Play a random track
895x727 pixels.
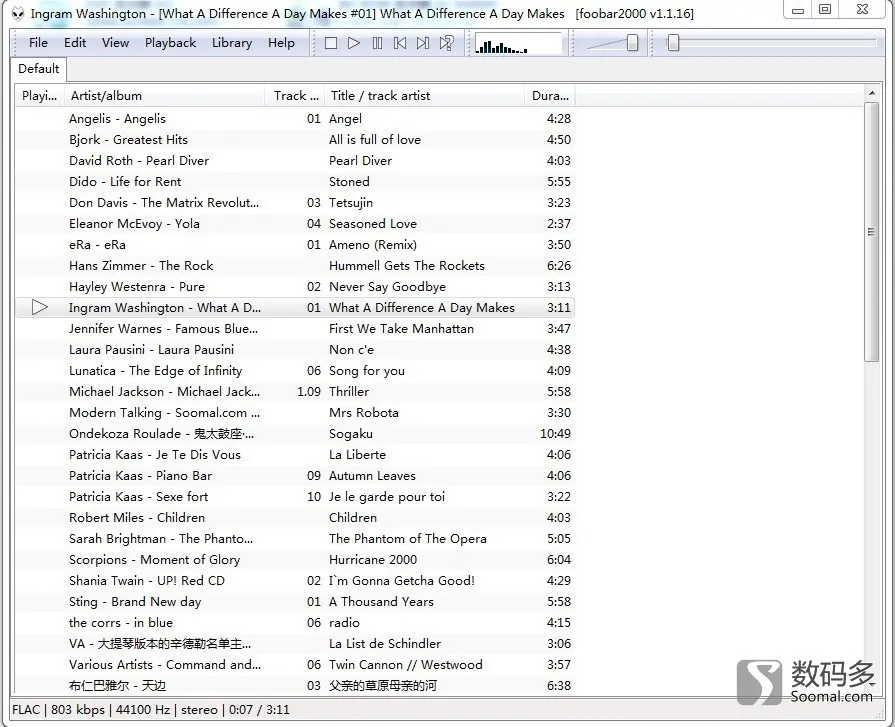[x=446, y=43]
